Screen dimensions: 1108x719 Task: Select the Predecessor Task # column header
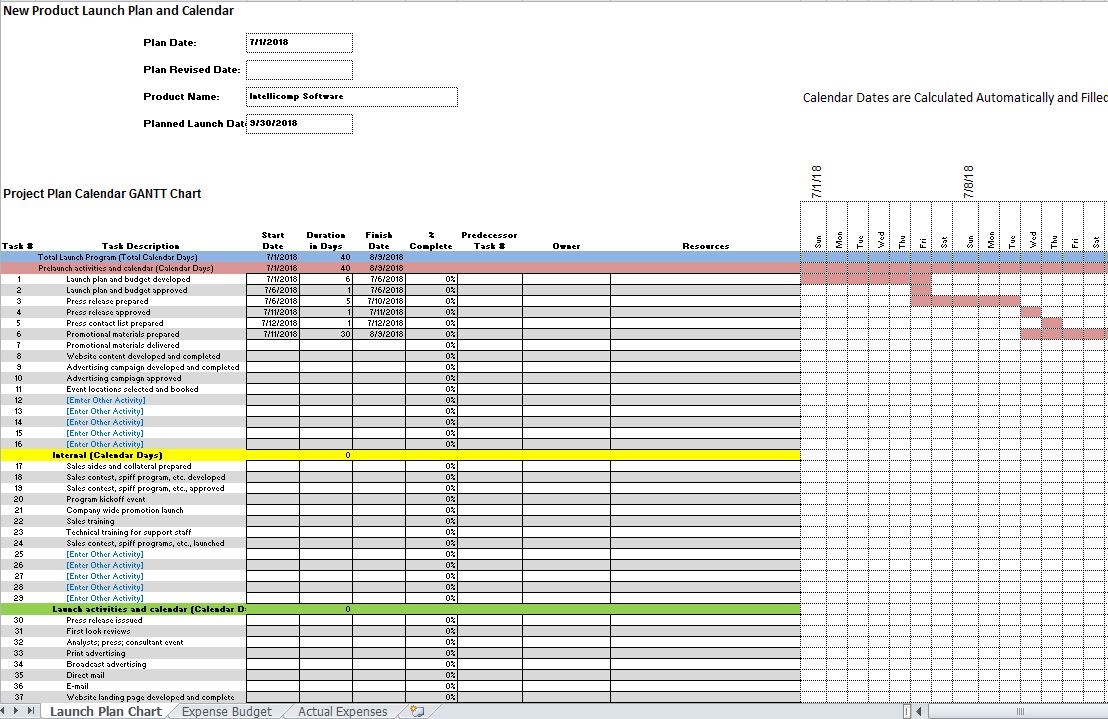pyautogui.click(x=489, y=240)
